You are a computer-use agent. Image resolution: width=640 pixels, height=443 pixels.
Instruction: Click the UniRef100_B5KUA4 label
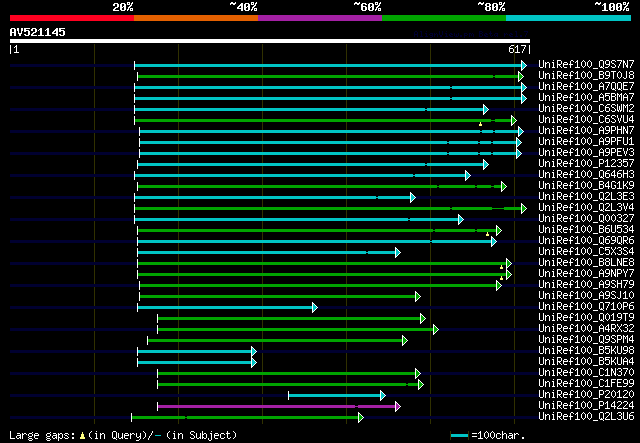coord(586,362)
